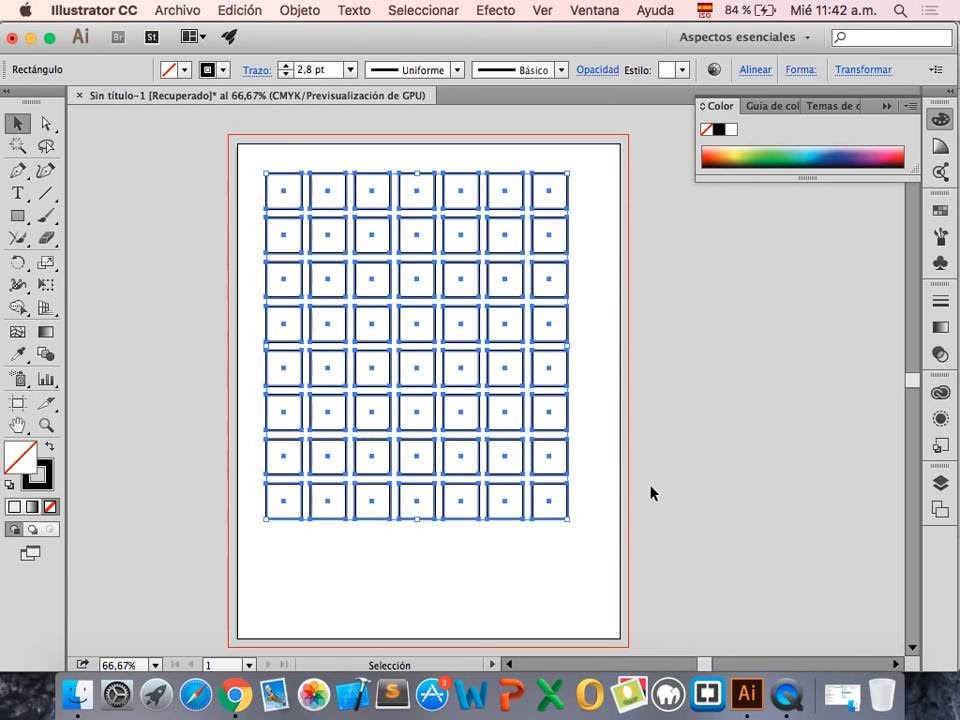Open the Uniforme width profile dropdown
This screenshot has width=960, height=720.
pos(457,70)
